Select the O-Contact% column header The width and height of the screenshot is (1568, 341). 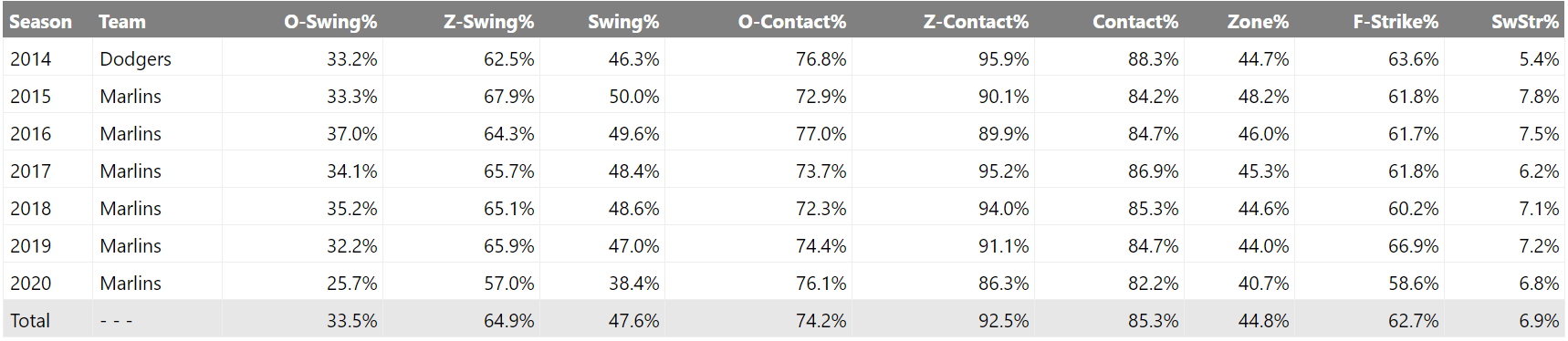[x=792, y=22]
